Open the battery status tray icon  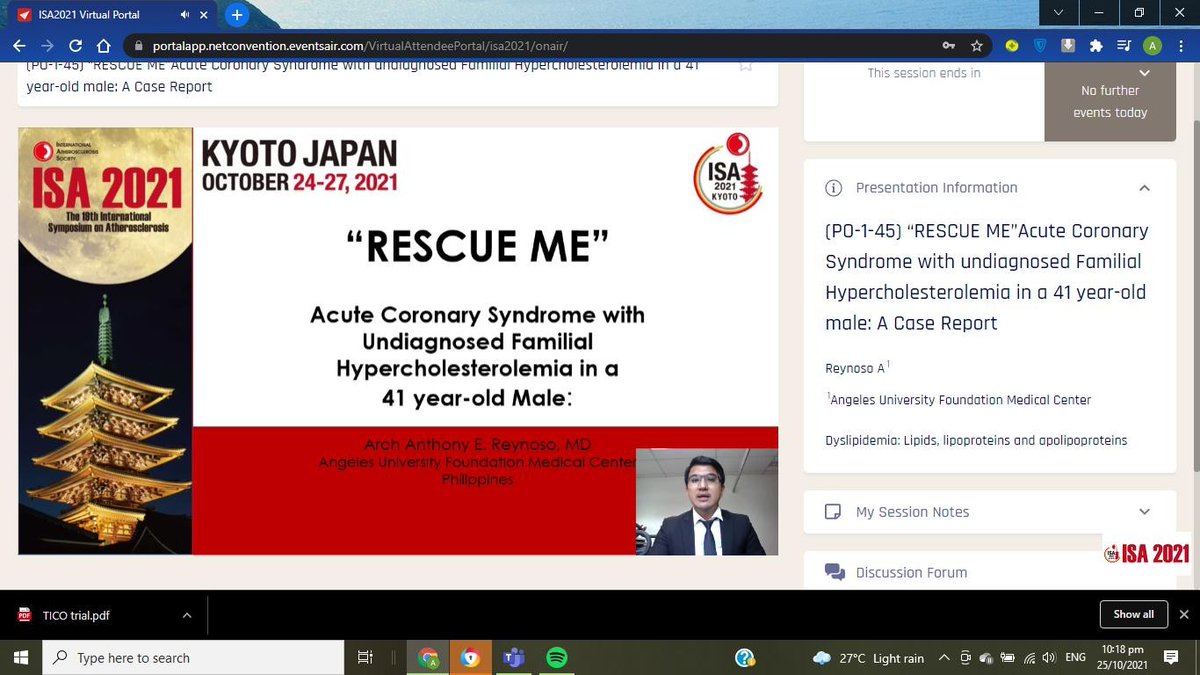[x=1007, y=658]
